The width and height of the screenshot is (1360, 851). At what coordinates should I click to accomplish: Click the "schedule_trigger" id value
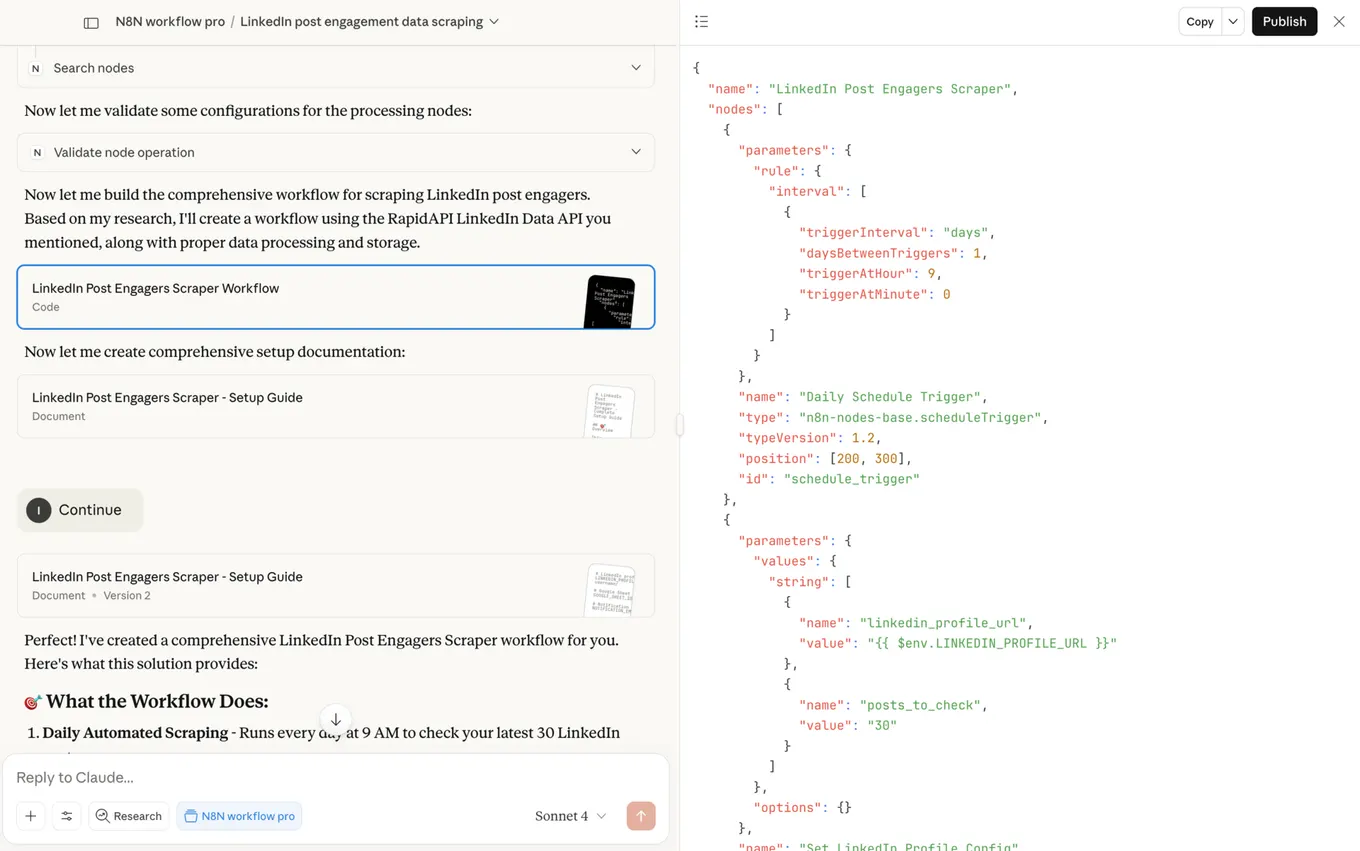tap(851, 479)
